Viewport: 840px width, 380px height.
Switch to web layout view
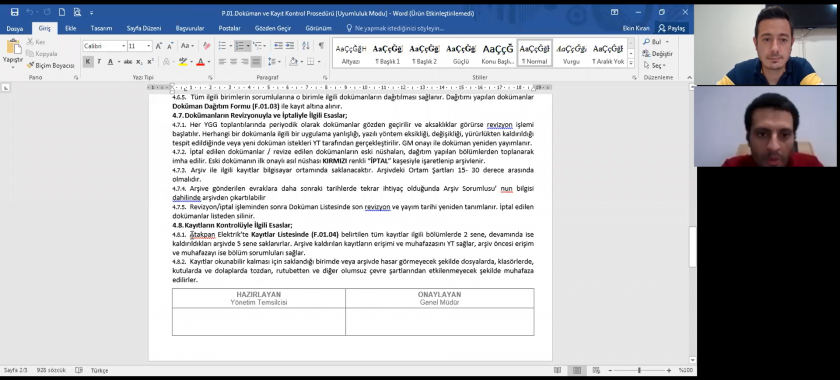pyautogui.click(x=596, y=370)
